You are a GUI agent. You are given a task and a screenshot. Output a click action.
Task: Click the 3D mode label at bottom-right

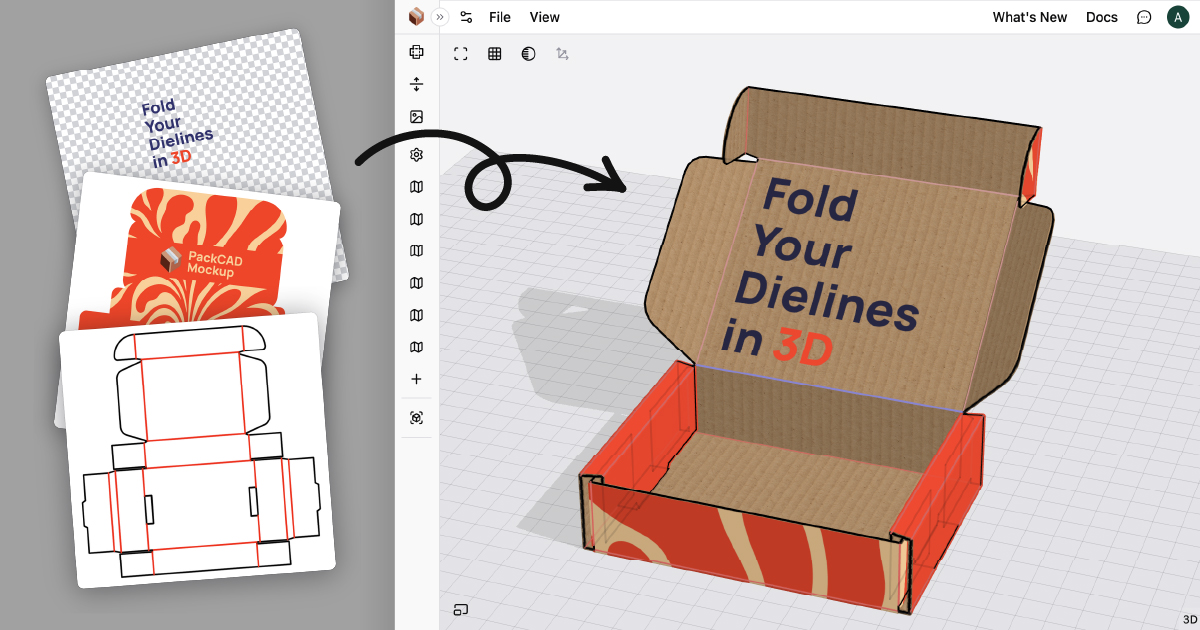tap(1189, 620)
